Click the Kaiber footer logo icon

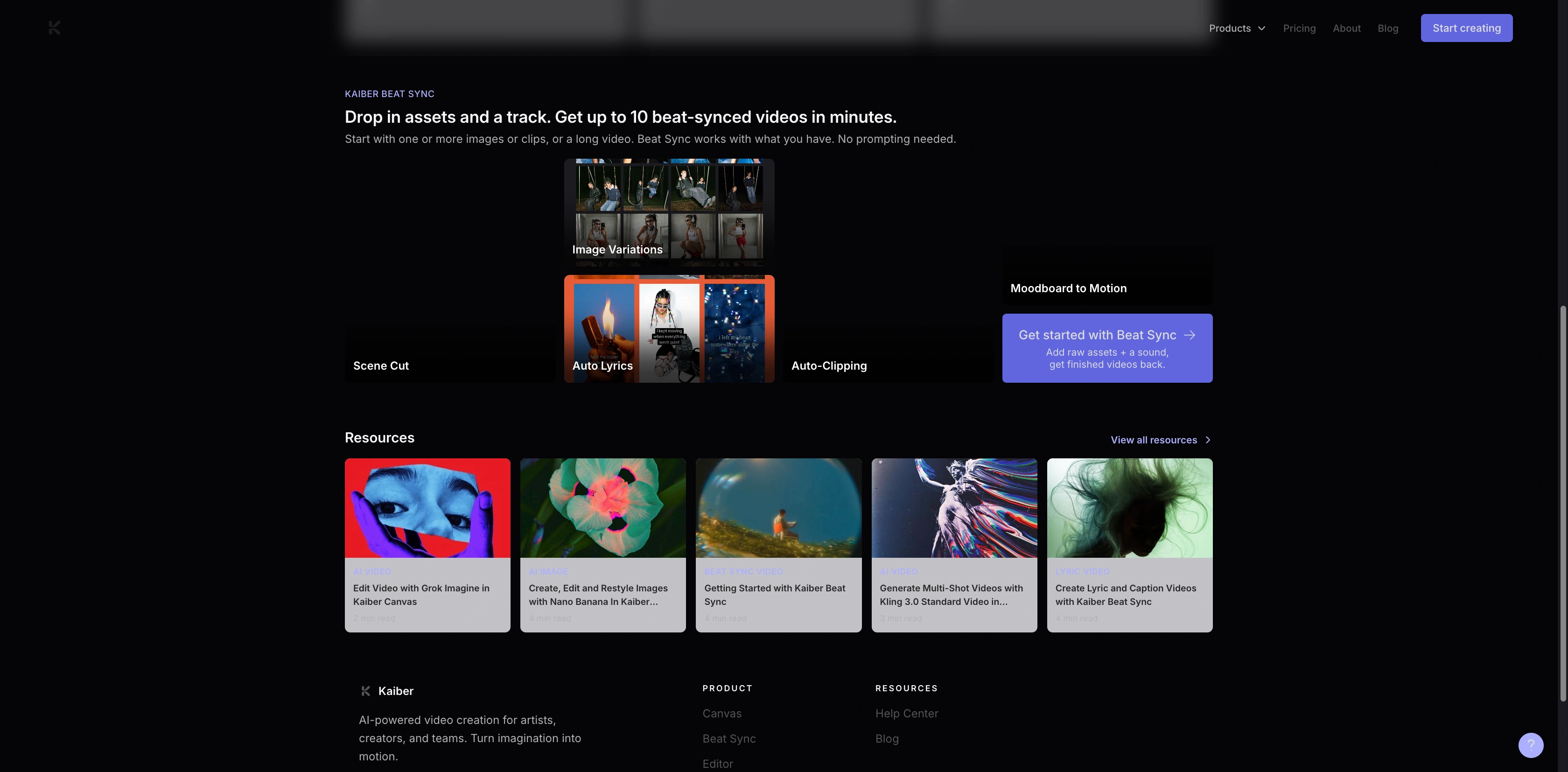[x=365, y=691]
